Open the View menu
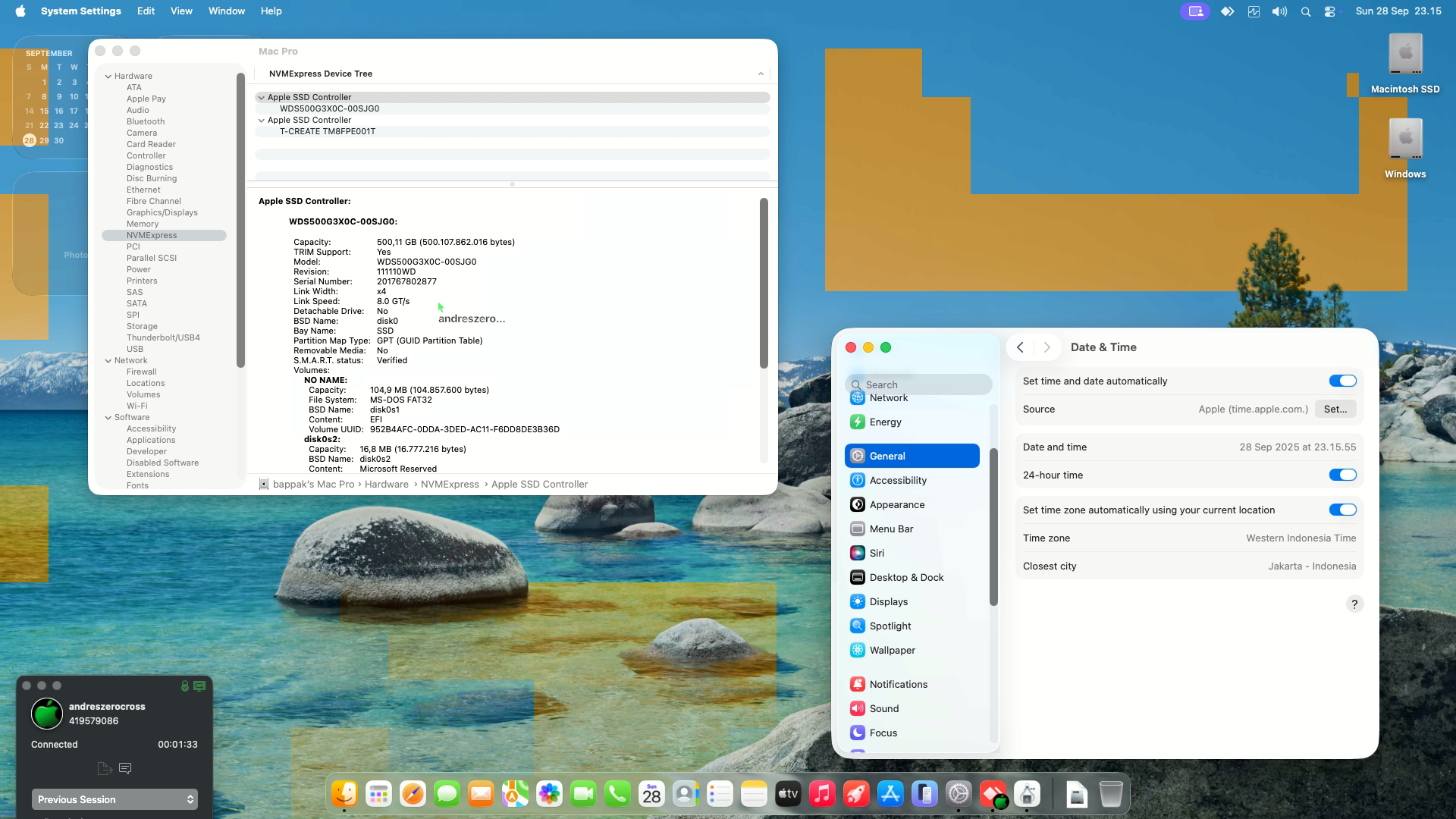This screenshot has height=819, width=1456. [x=181, y=11]
